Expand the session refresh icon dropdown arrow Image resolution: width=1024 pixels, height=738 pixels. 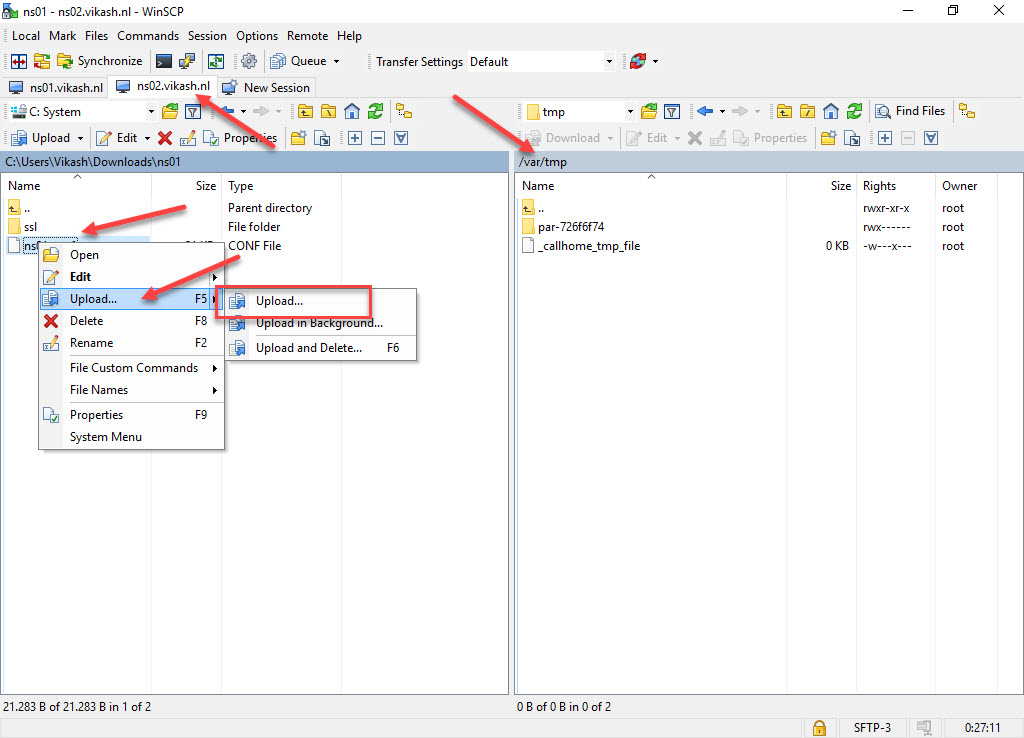655,61
